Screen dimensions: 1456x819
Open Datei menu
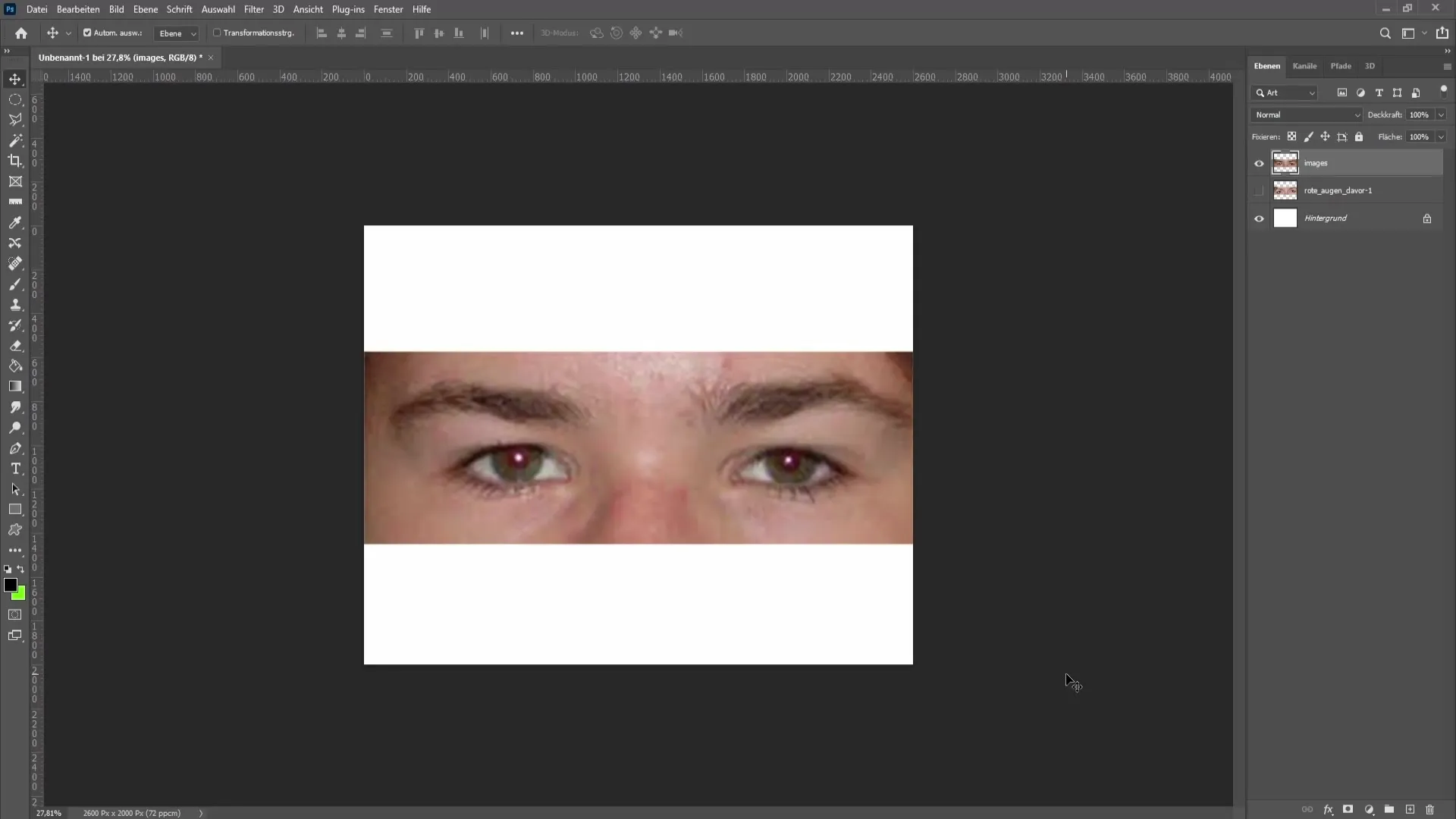[37, 9]
